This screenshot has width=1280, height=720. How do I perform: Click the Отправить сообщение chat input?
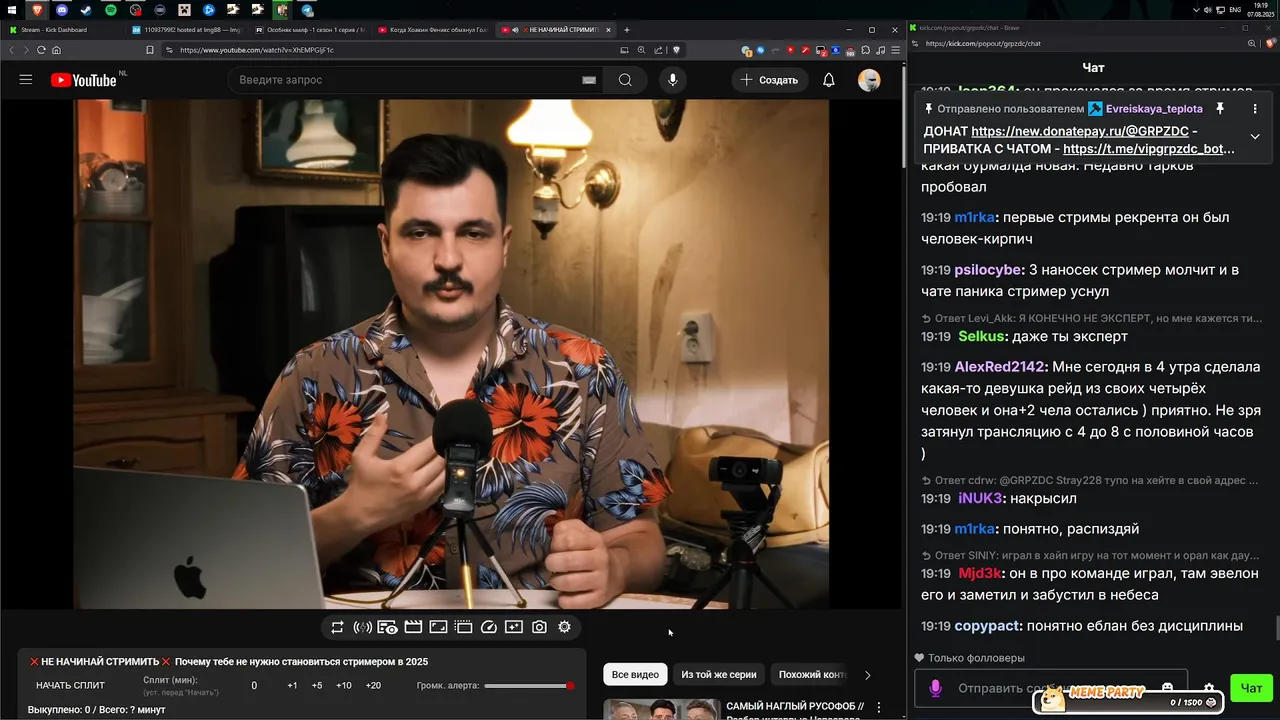(x=1050, y=688)
